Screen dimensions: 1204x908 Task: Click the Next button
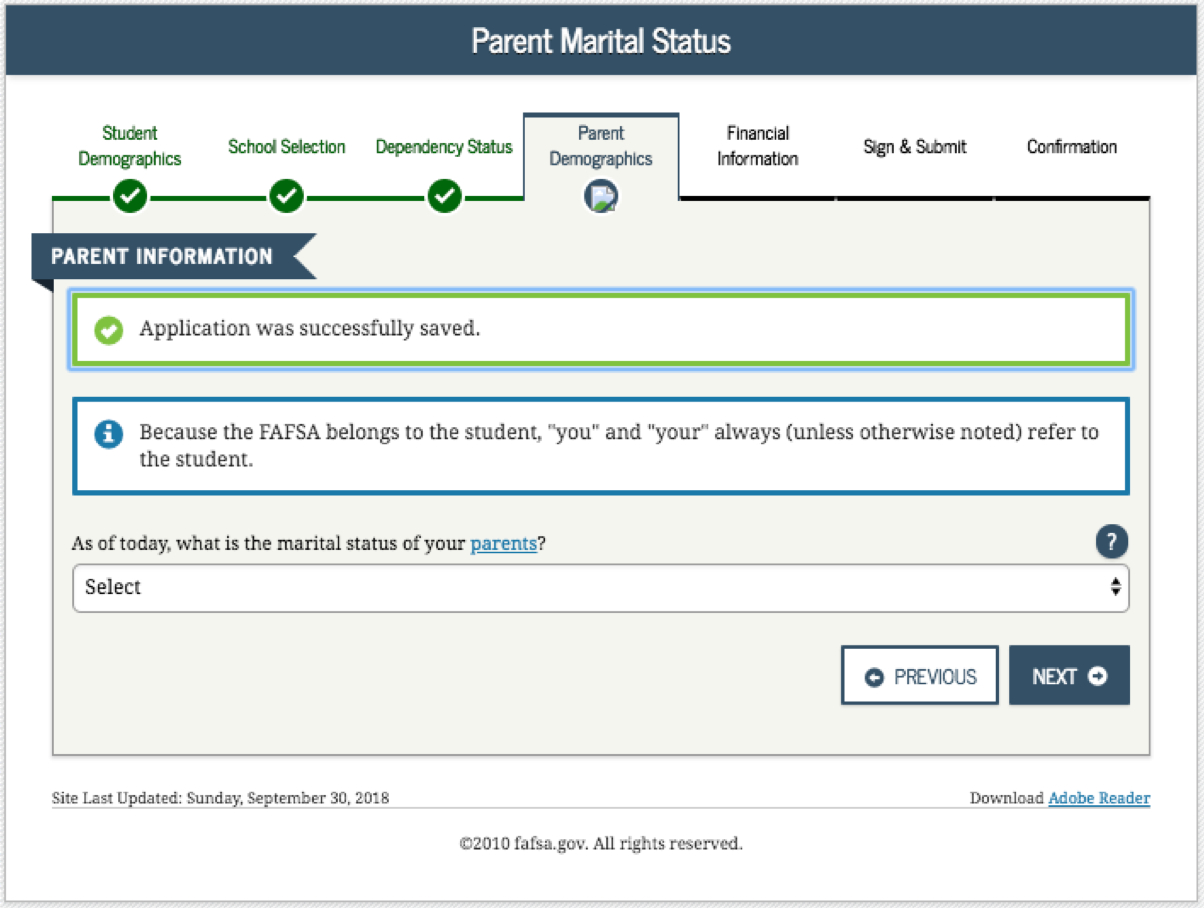1069,676
